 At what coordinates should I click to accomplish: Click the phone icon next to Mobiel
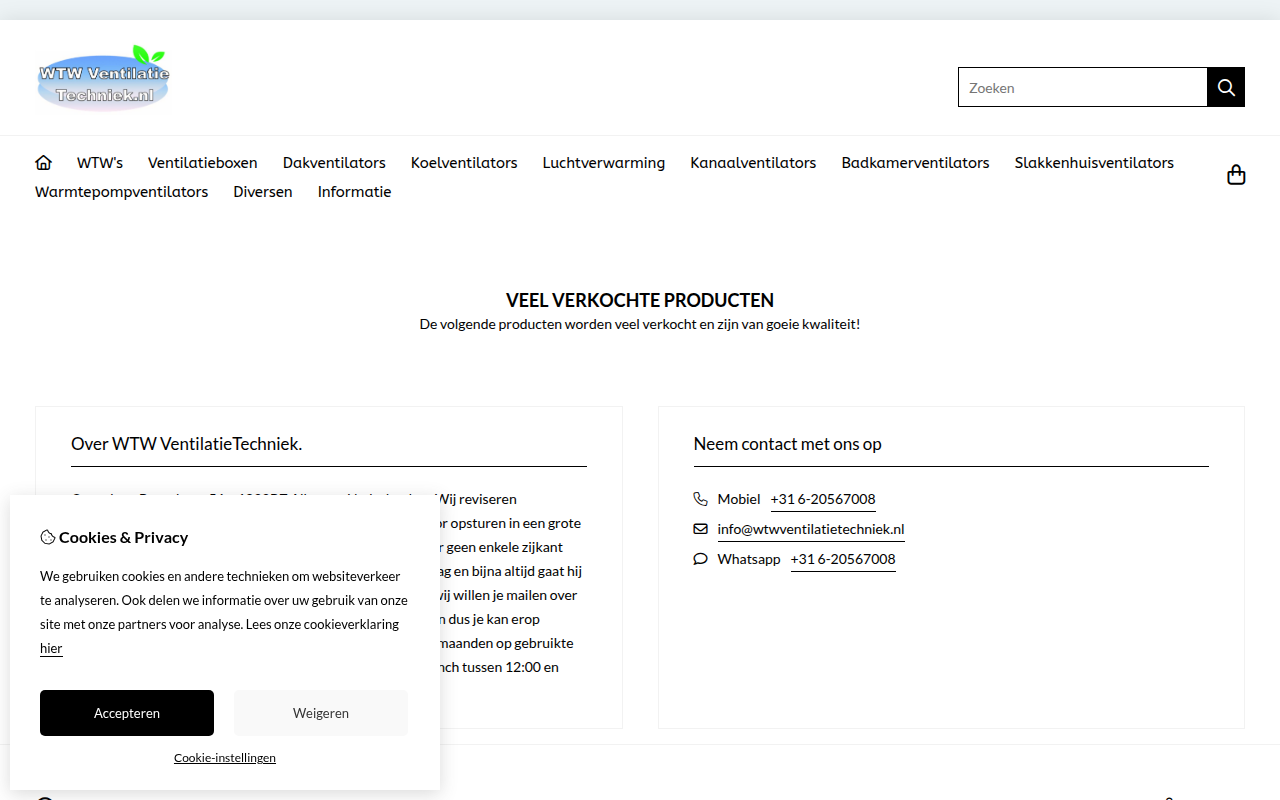pos(700,499)
